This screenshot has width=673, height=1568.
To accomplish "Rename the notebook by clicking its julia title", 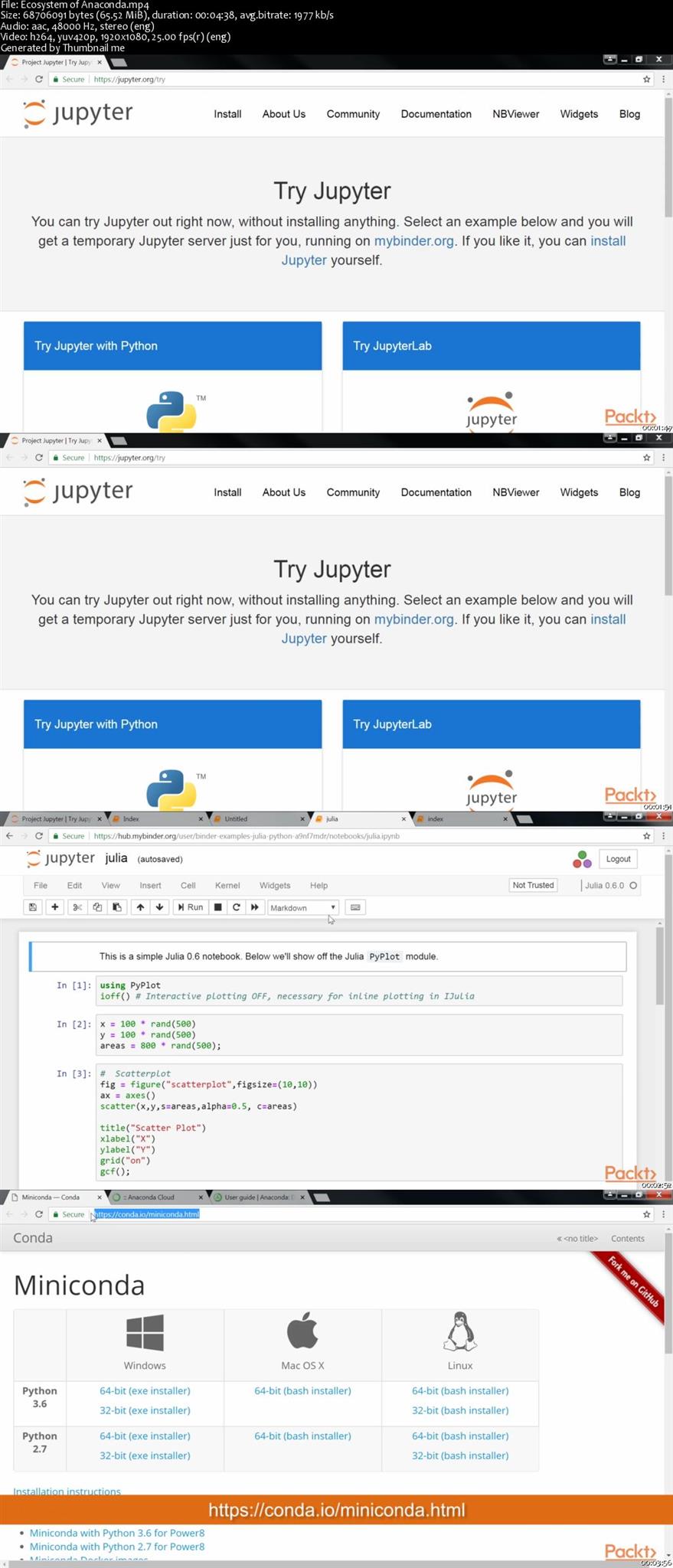I will [x=116, y=858].
